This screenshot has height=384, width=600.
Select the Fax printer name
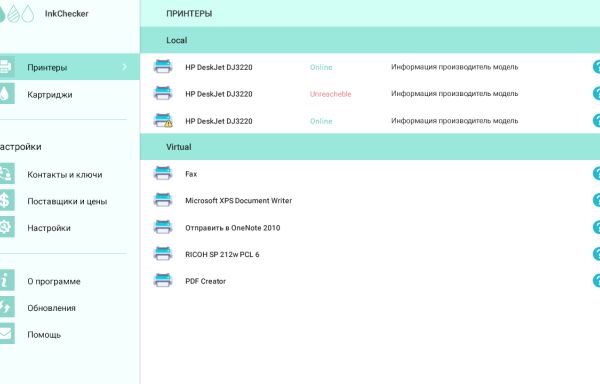point(191,174)
